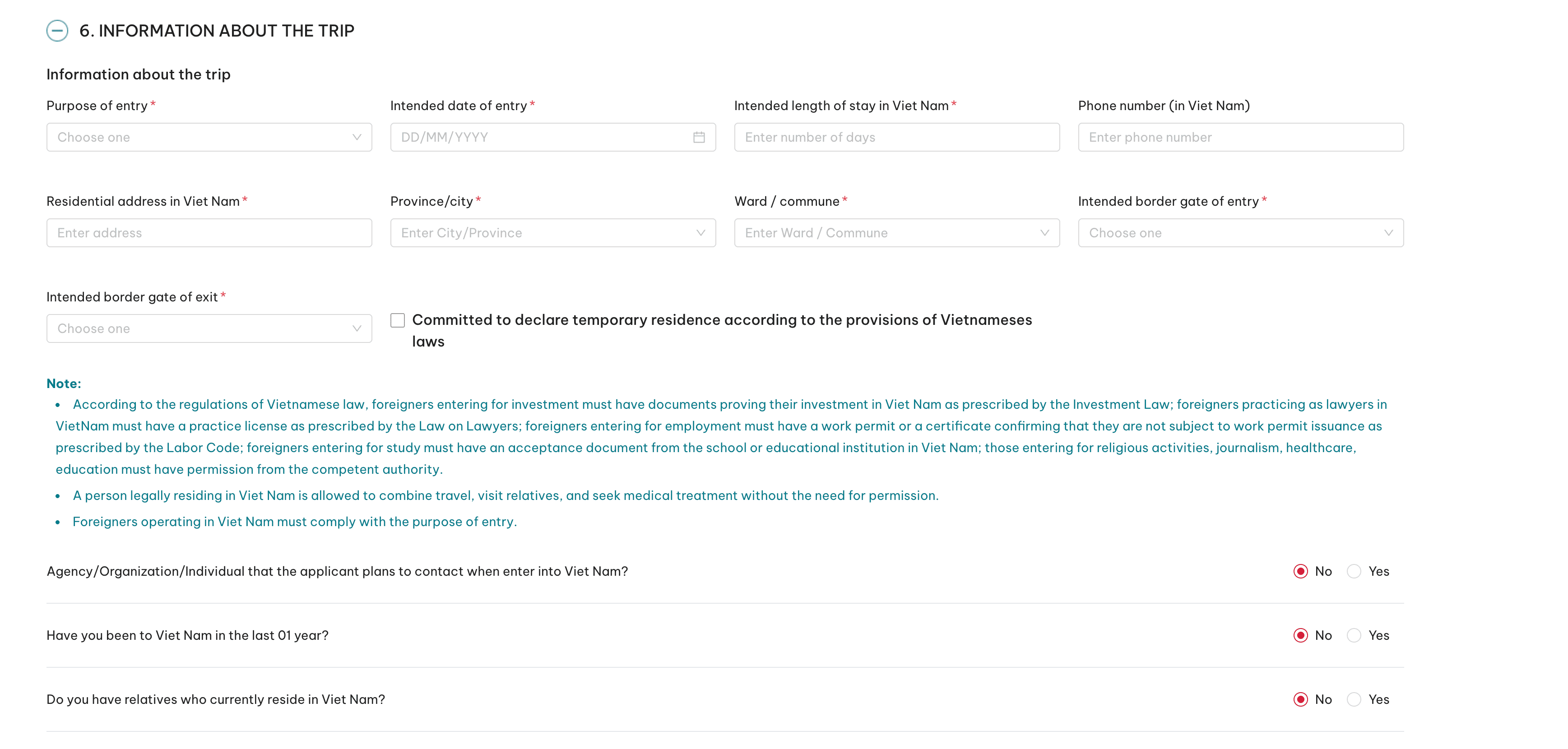Viewport: 1568px width, 749px height.
Task: Click the Phone number in Viet Nam field
Action: tap(1240, 138)
